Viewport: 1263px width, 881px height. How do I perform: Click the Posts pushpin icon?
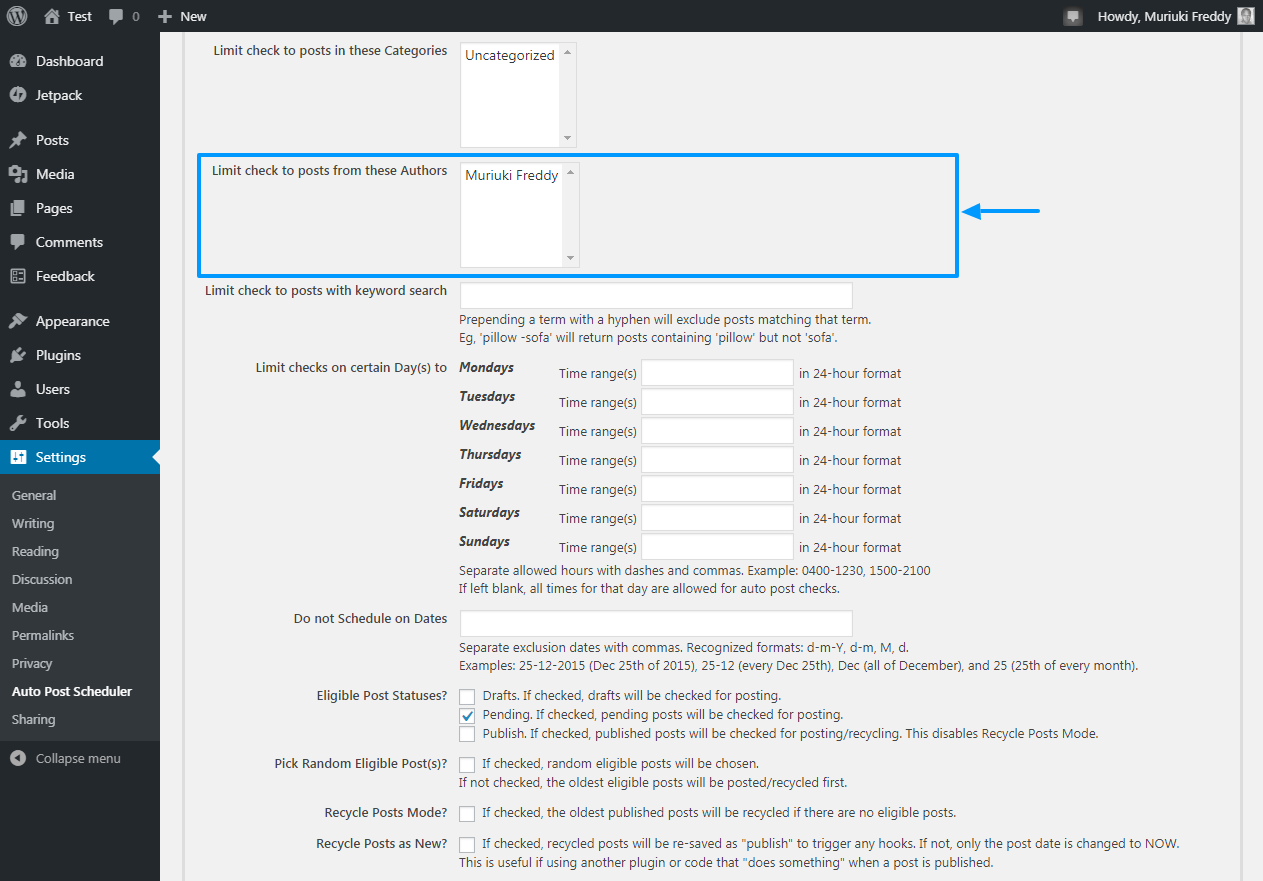[18, 140]
